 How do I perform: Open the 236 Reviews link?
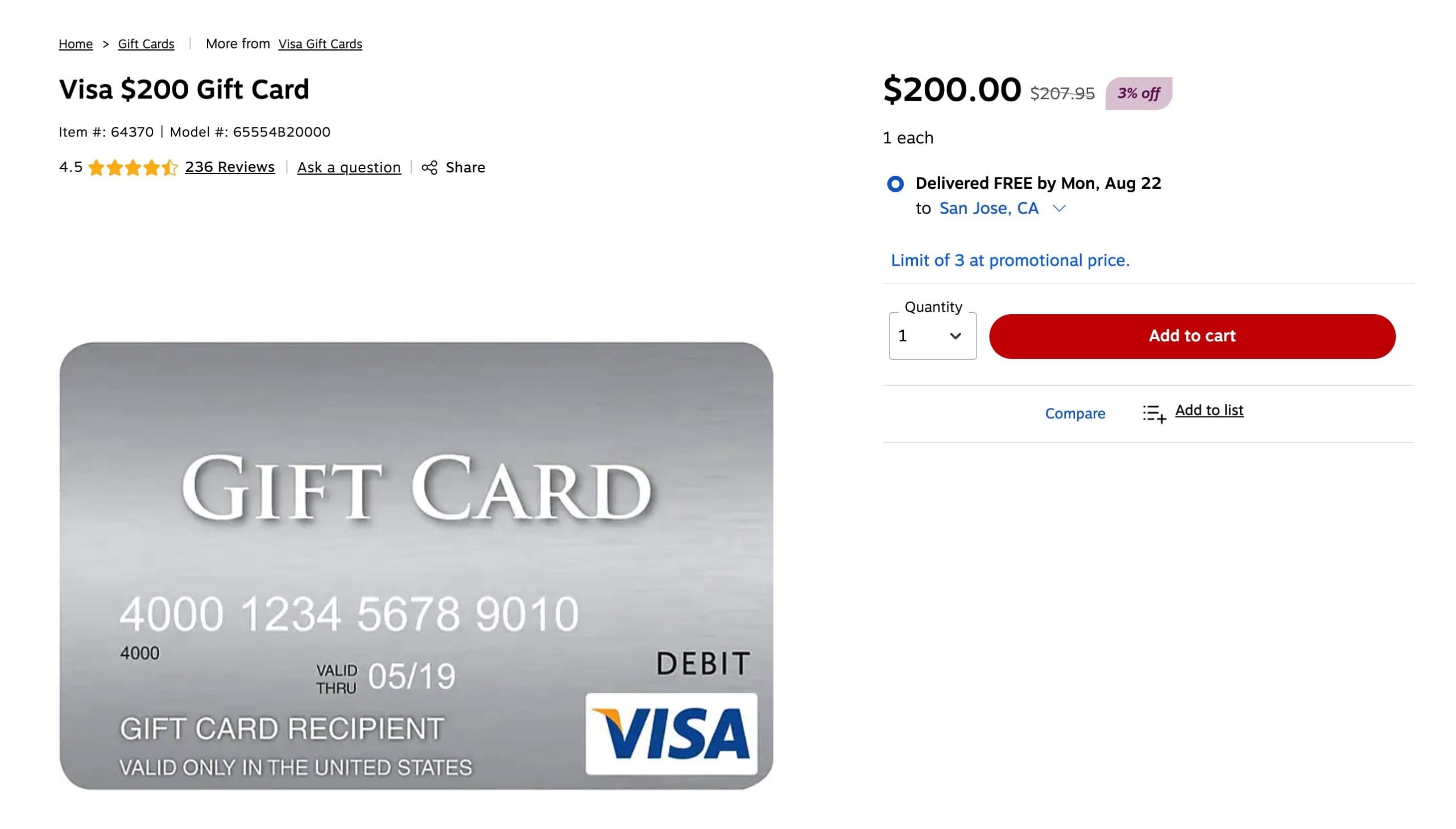point(230,167)
